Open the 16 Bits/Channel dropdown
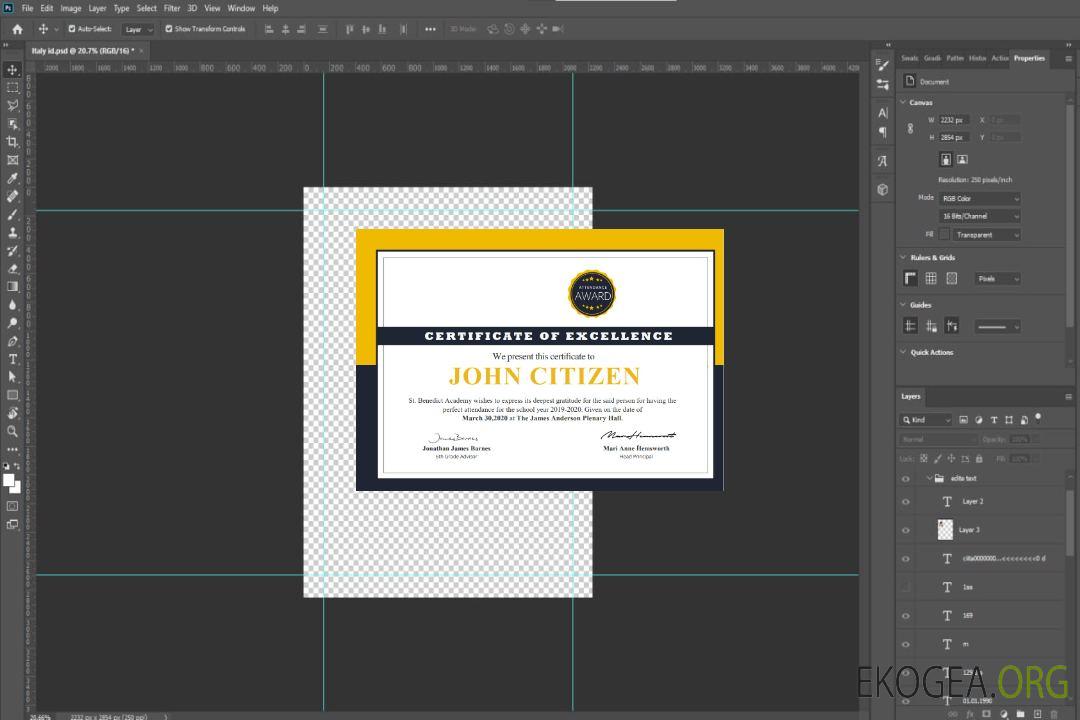The height and width of the screenshot is (720, 1080). click(979, 216)
